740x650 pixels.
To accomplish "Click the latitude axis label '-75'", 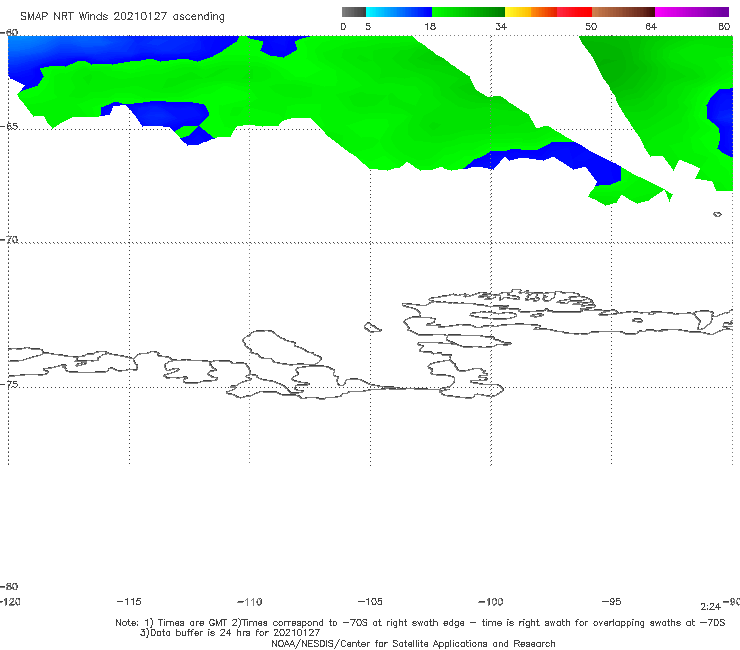I will pyautogui.click(x=9, y=385).
